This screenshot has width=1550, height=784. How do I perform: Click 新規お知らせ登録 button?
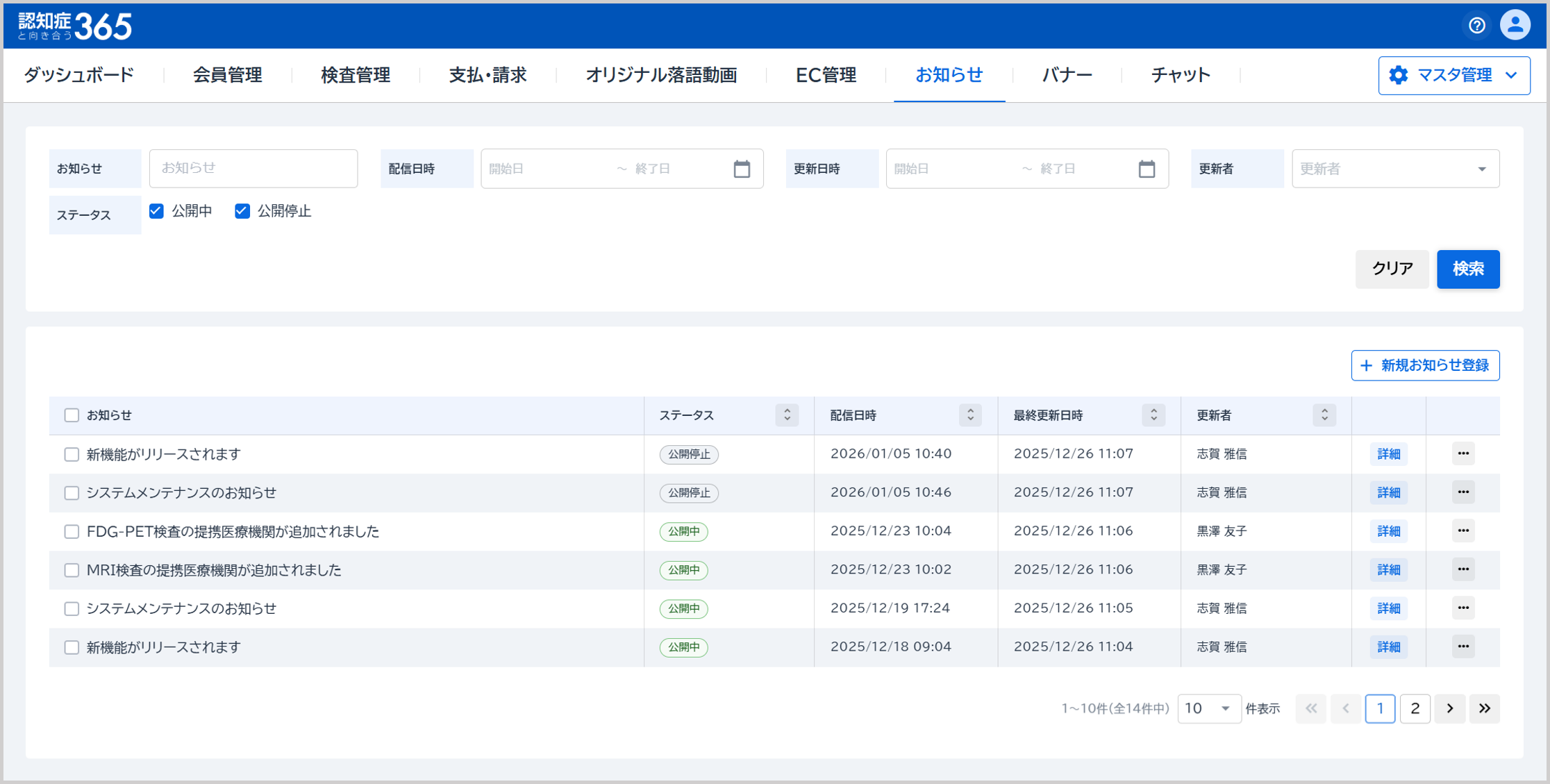tap(1425, 365)
